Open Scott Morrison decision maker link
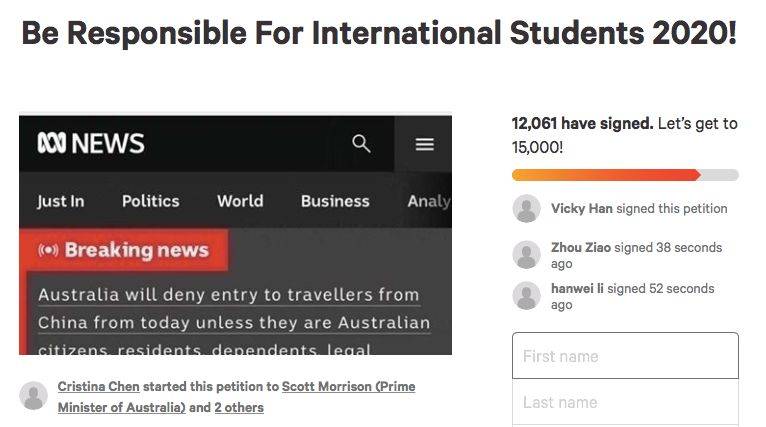Viewport: 766px width, 427px height. (x=236, y=397)
